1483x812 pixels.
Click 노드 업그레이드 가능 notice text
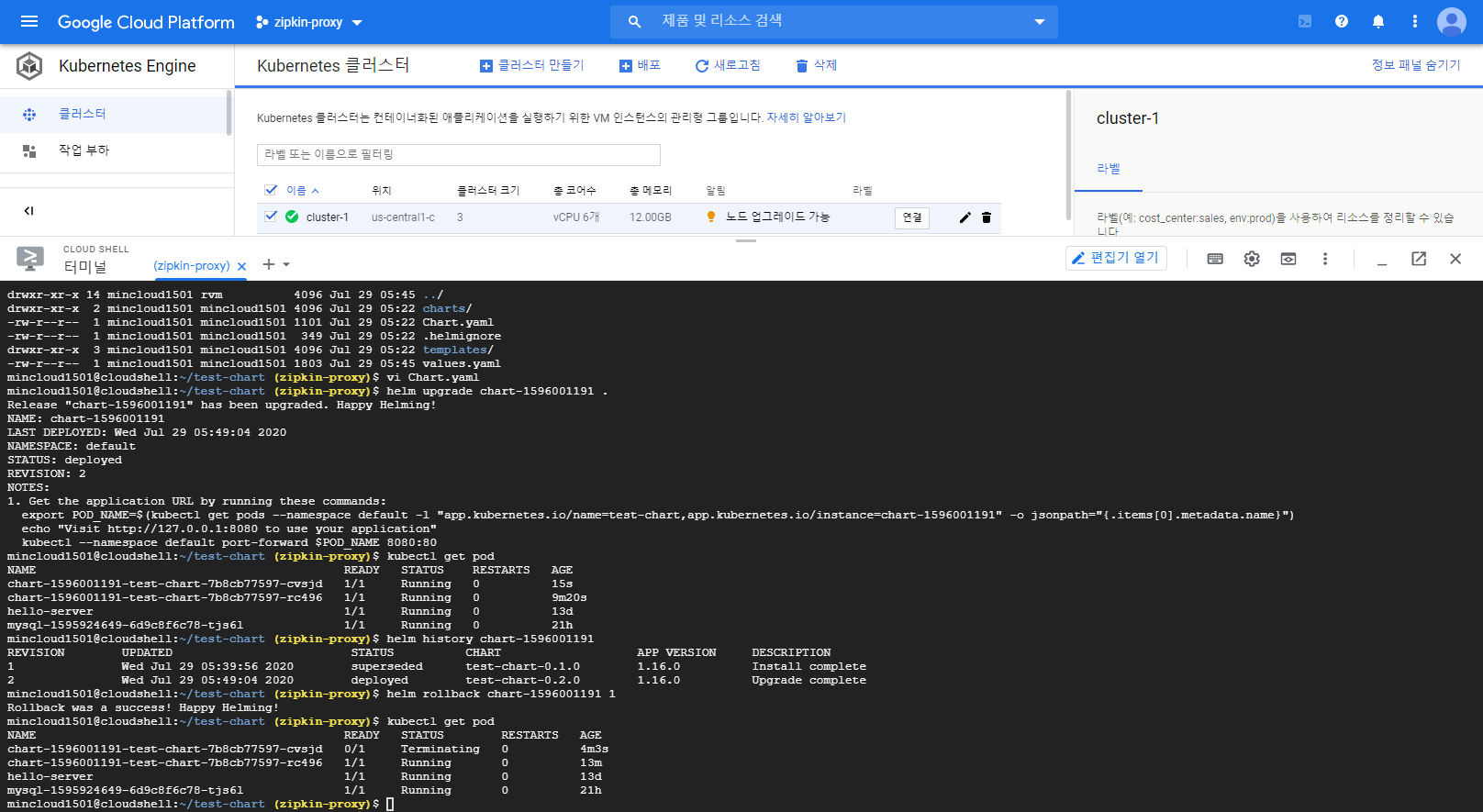[777, 217]
